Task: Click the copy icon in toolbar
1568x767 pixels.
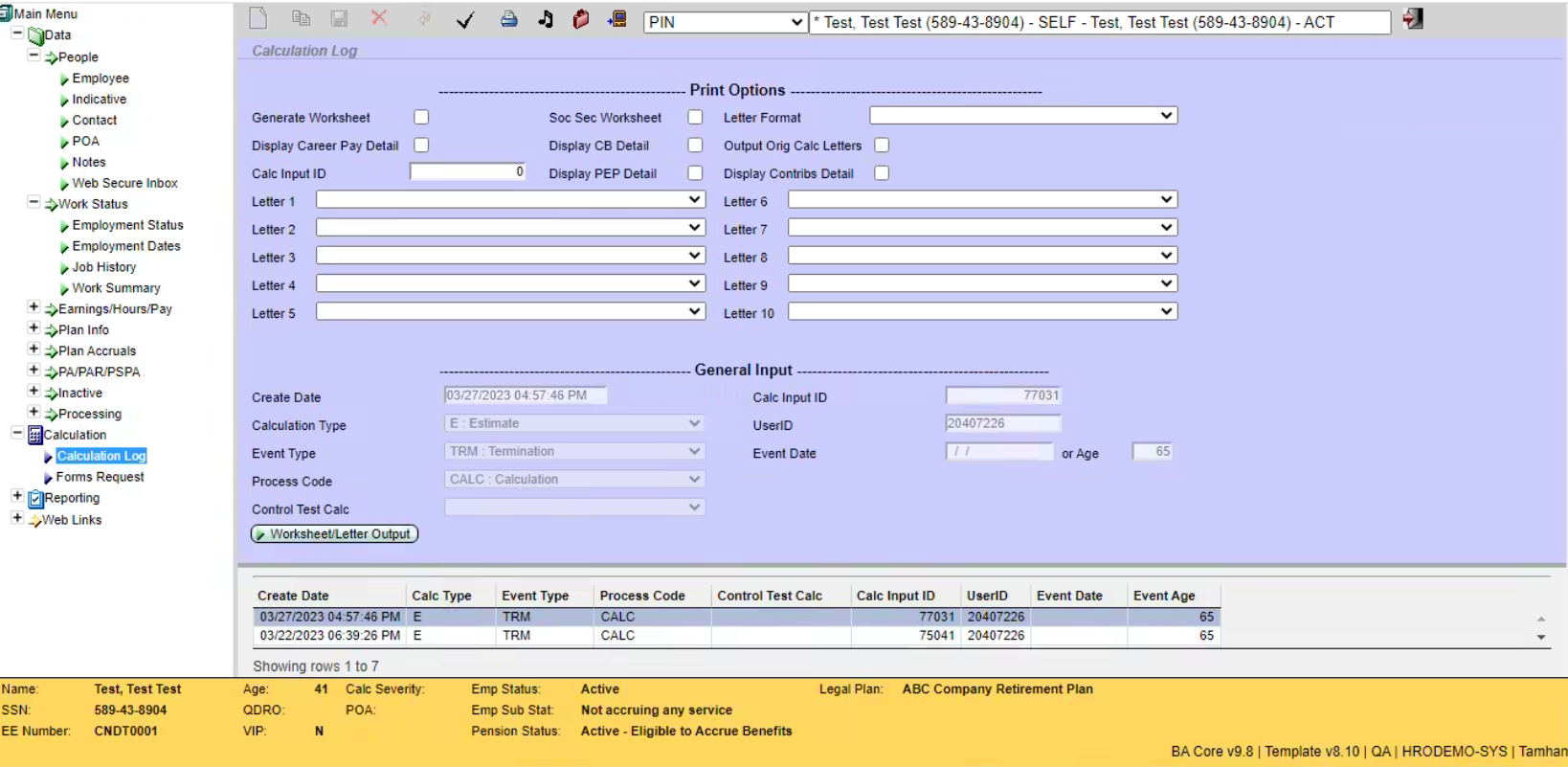Action: click(x=301, y=19)
